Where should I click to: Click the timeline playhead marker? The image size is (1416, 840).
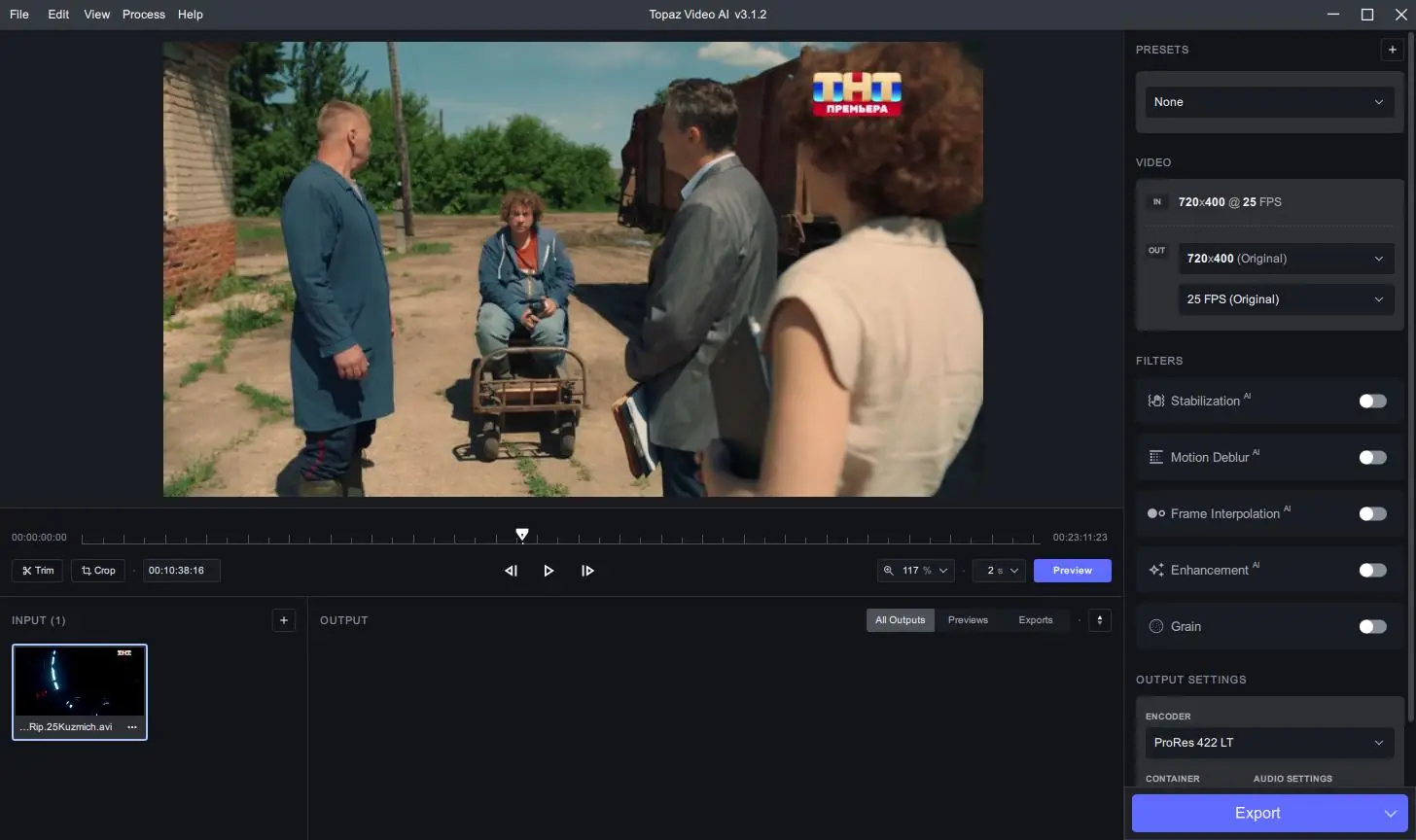pyautogui.click(x=522, y=535)
